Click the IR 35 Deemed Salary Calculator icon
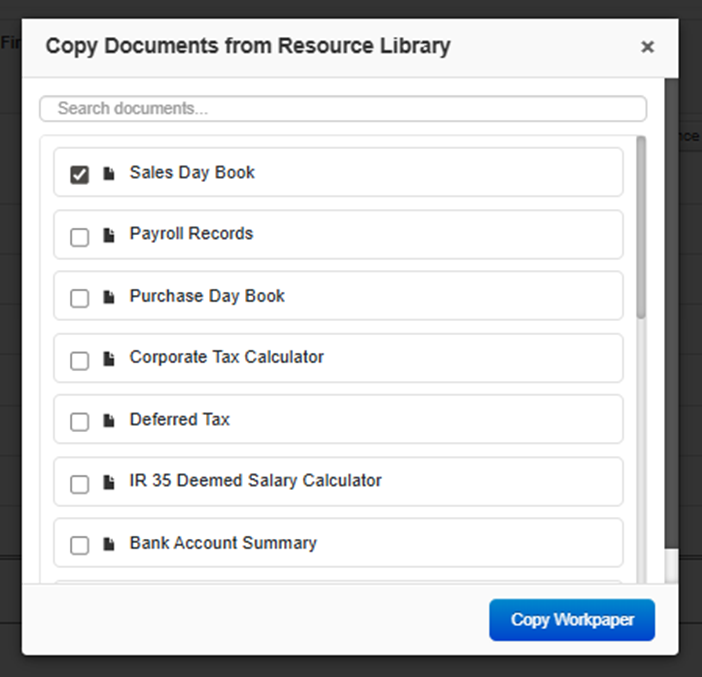The width and height of the screenshot is (702, 677). [x=109, y=483]
